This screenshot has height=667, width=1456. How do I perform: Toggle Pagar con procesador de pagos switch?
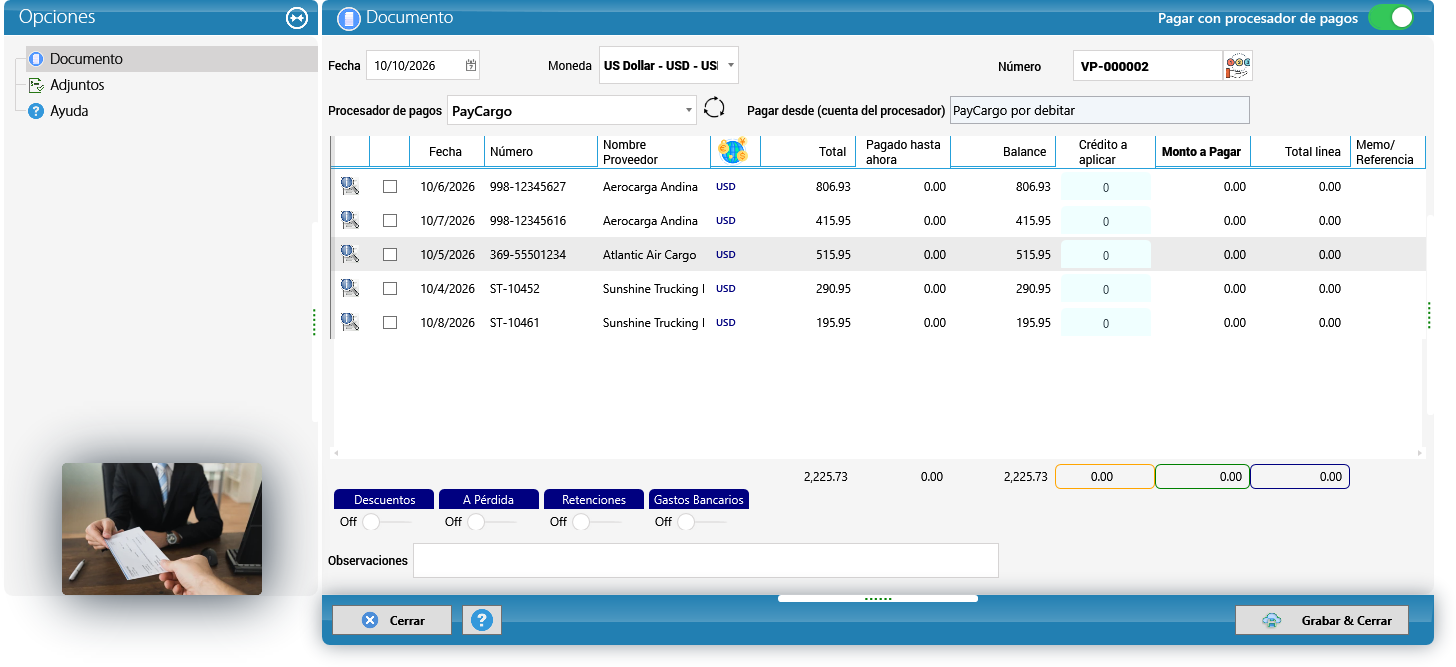(x=1391, y=18)
